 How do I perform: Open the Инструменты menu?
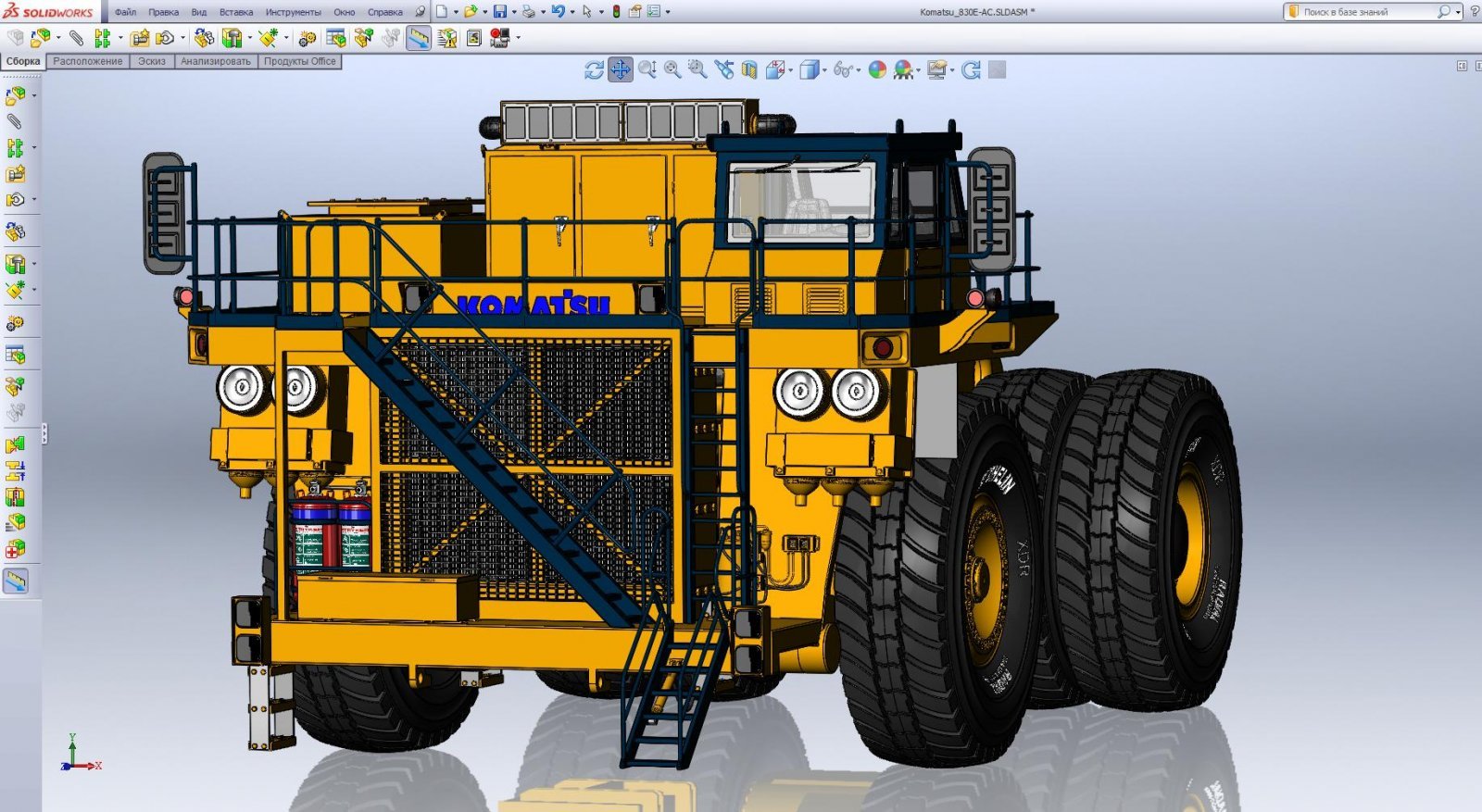click(293, 12)
